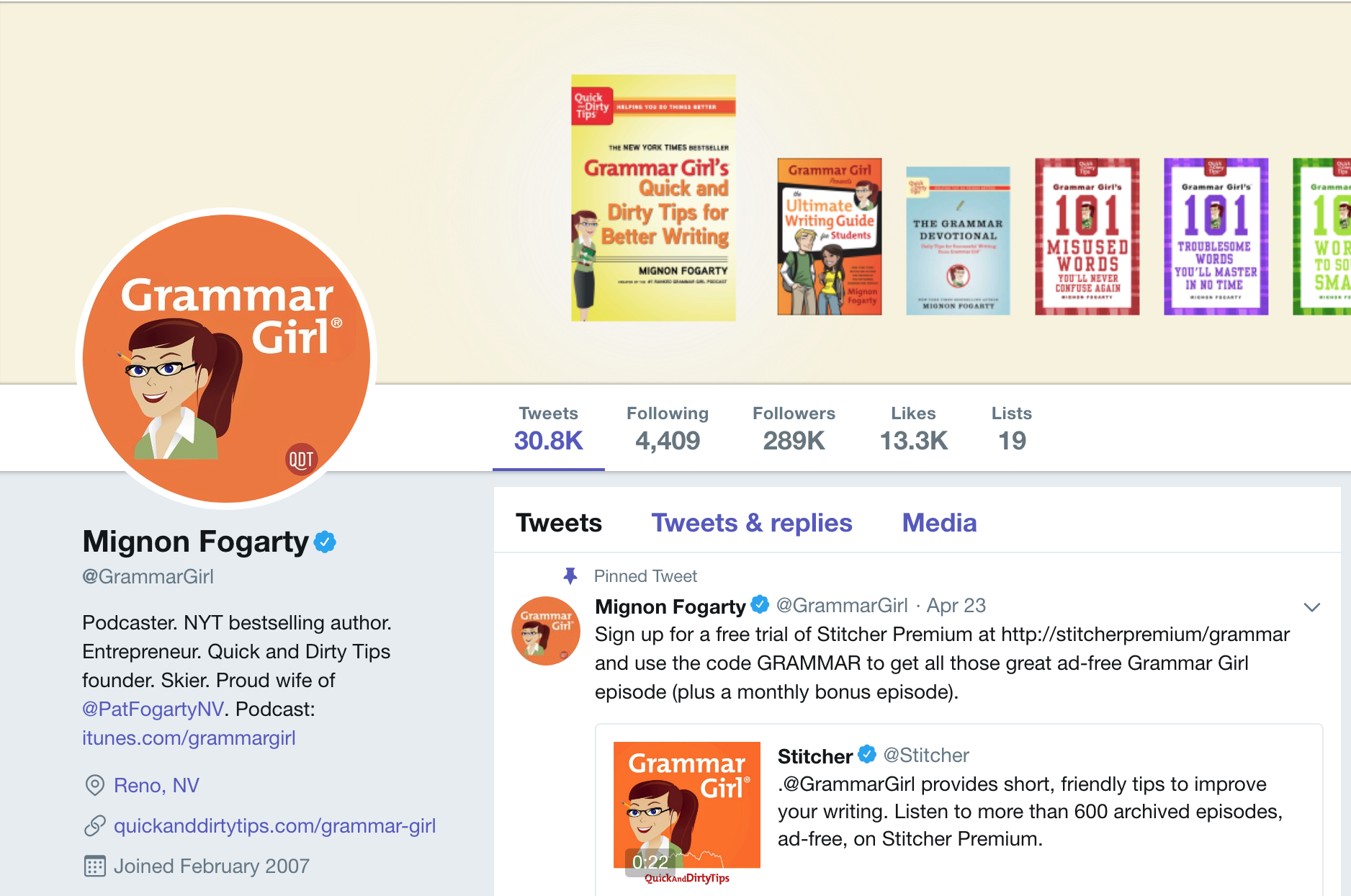Click the calendar icon beside Joined February 2007
The image size is (1351, 896).
coord(94,866)
